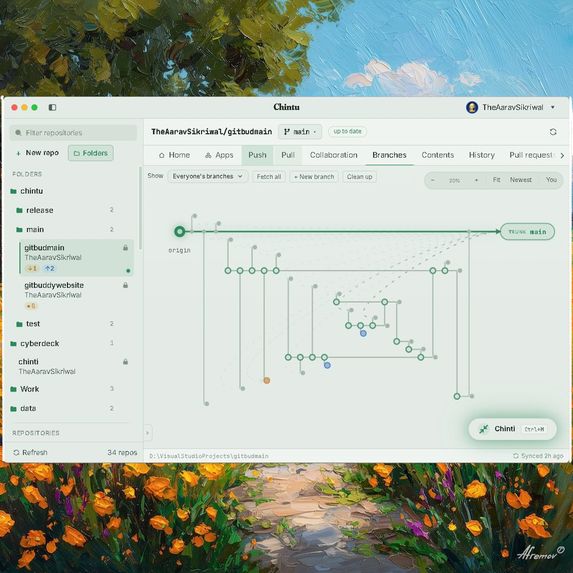Click the Fetch all button

(269, 177)
